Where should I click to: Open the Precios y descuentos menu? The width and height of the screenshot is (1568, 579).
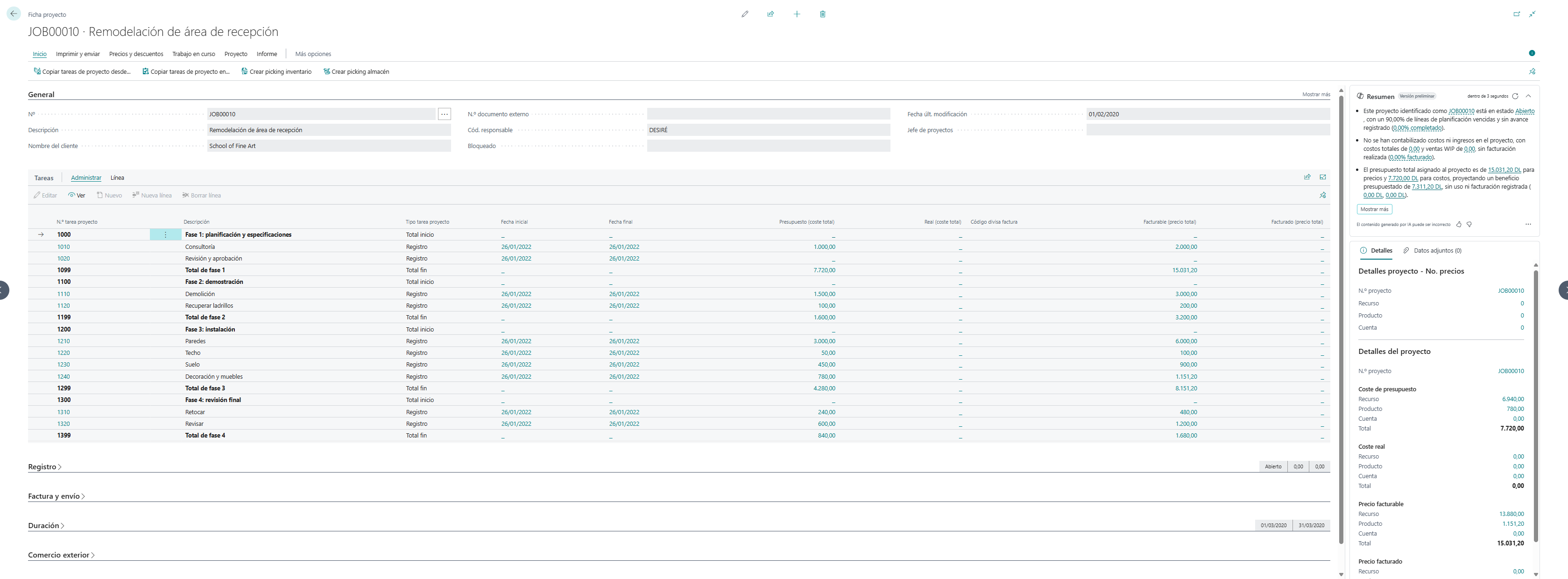tap(136, 54)
